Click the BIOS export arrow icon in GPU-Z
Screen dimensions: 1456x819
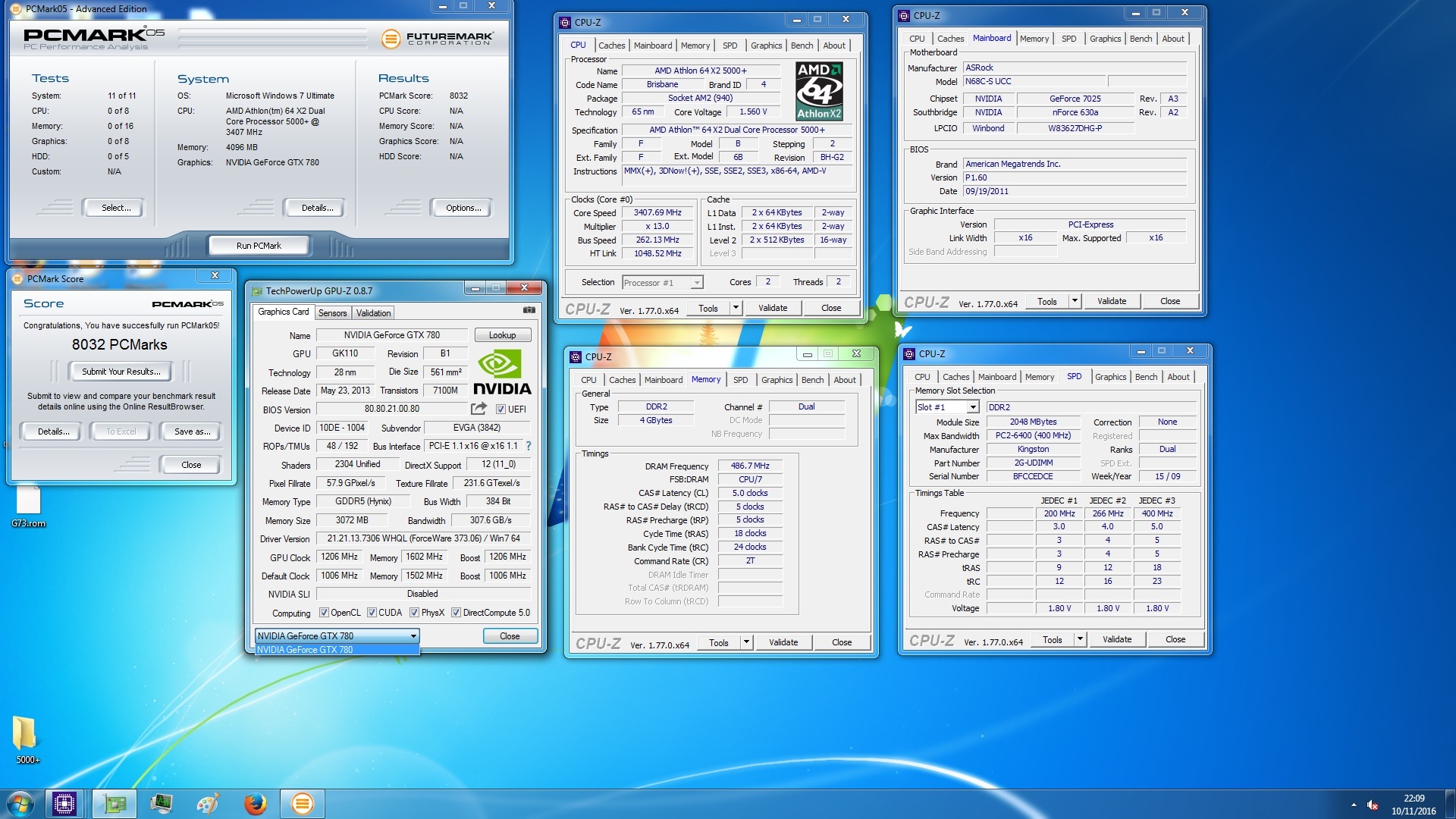478,409
